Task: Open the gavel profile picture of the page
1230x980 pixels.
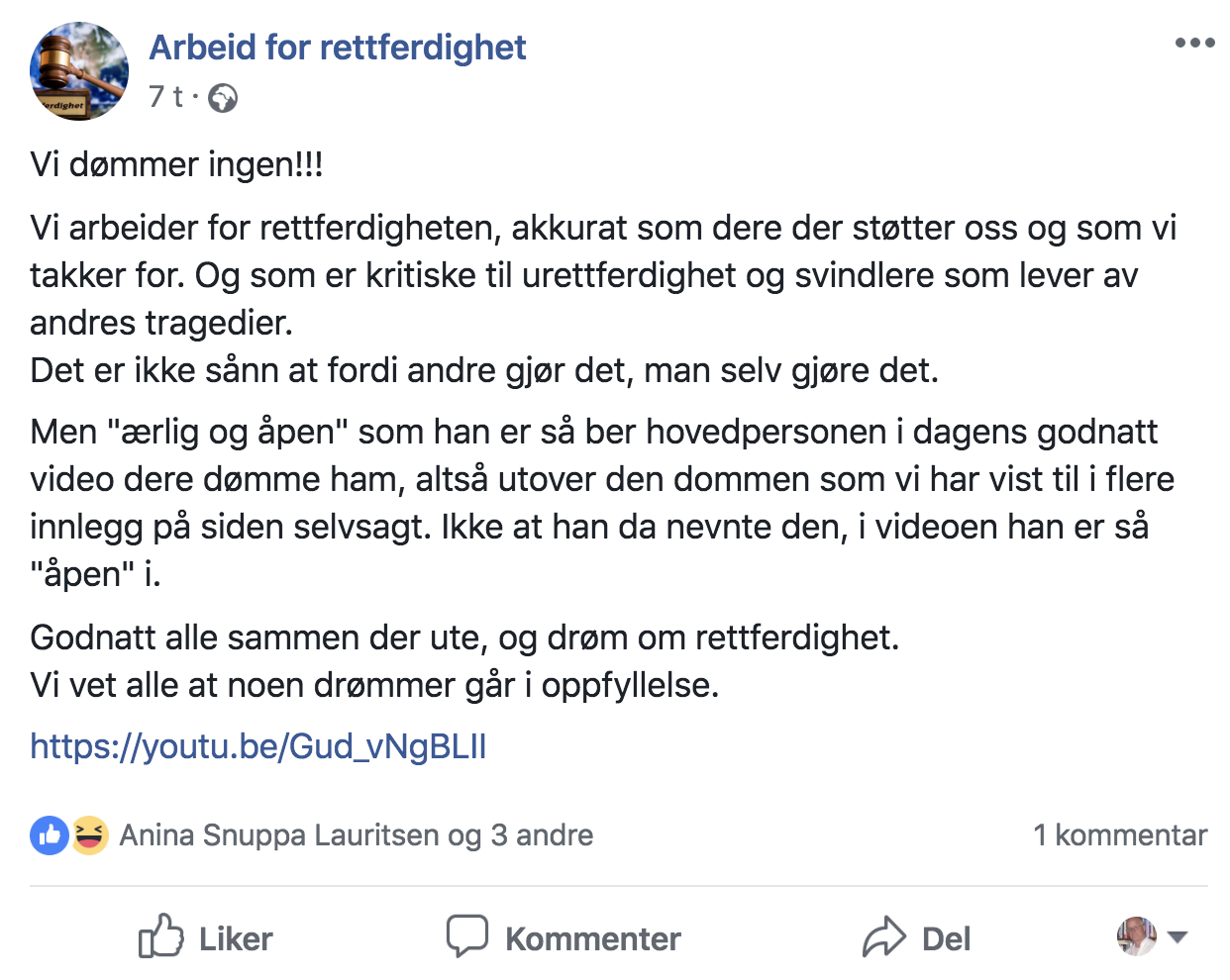Action: point(79,71)
